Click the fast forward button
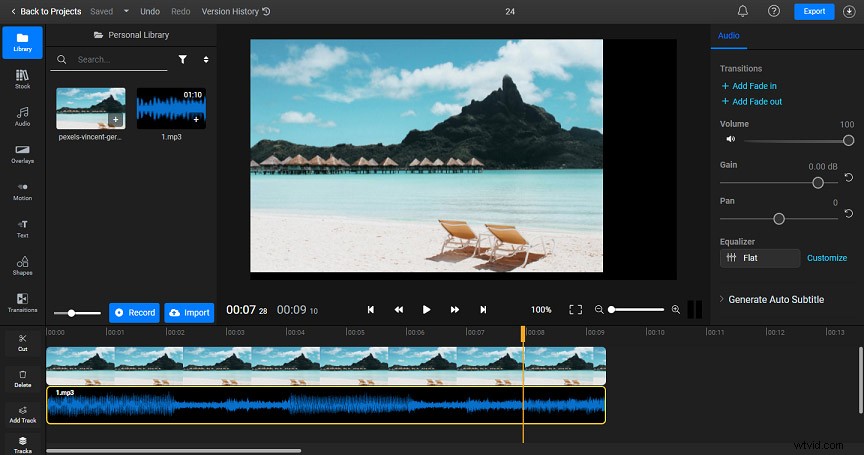Viewport: 864px width, 455px height. pyautogui.click(x=455, y=310)
